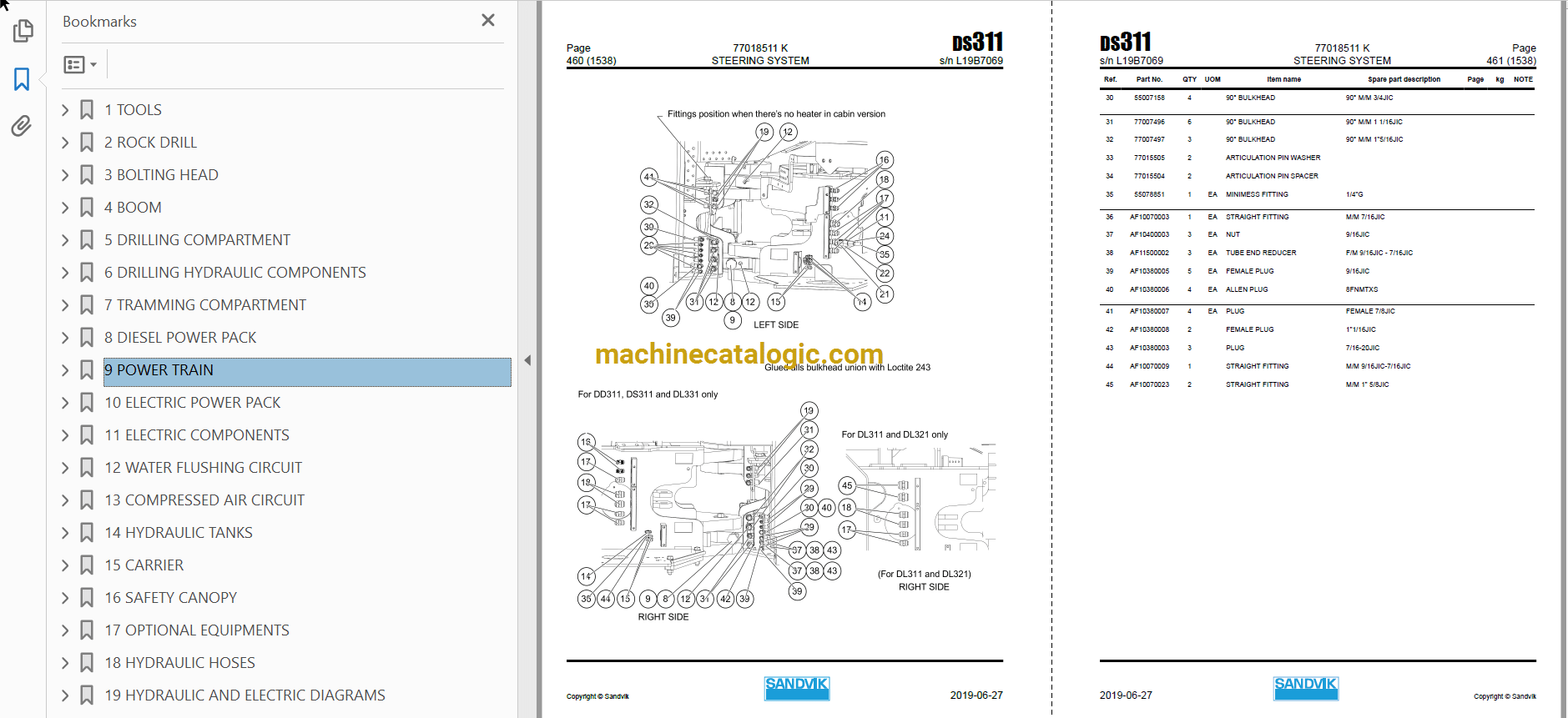
Task: Click the Sandvik logo on left page footer
Action: (797, 688)
